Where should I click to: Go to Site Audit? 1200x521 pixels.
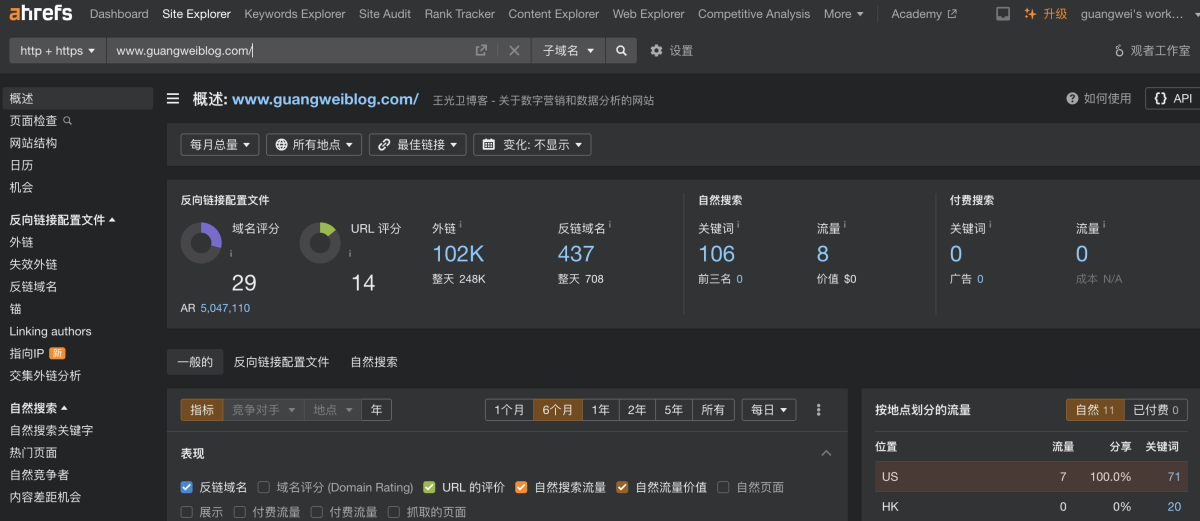[x=385, y=14]
